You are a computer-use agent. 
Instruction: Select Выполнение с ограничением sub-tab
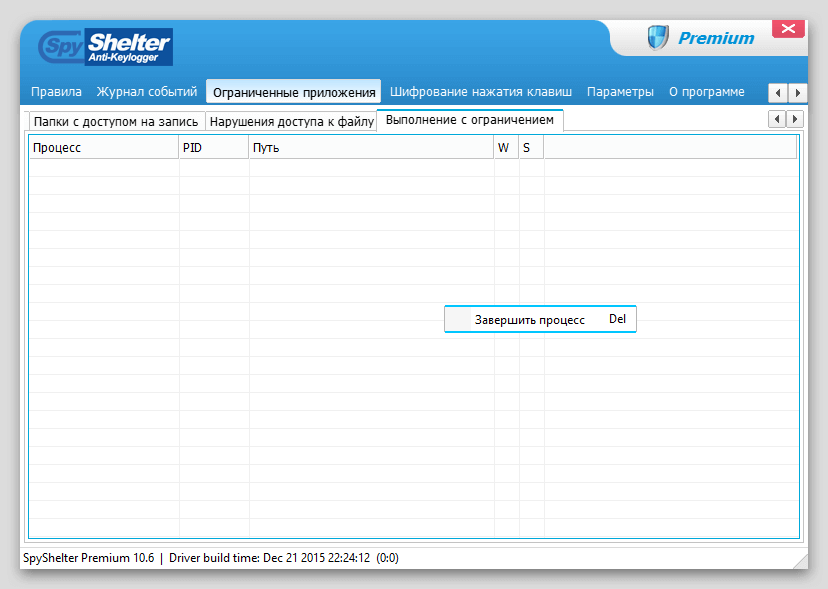469,120
